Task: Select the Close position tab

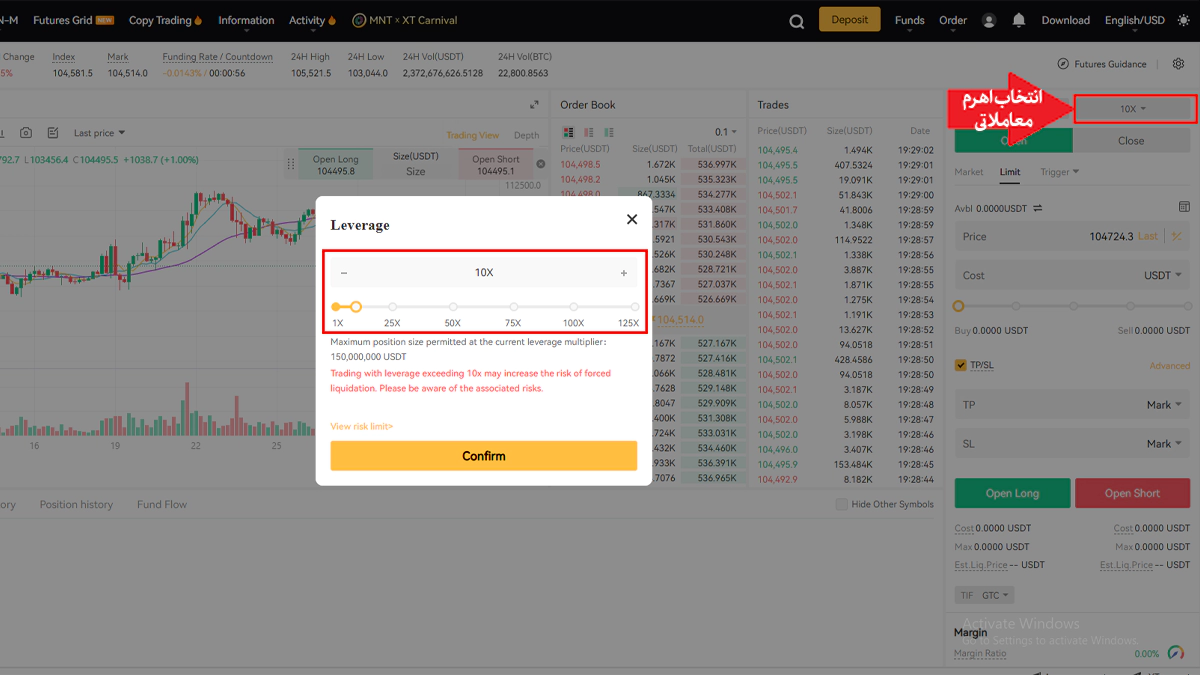Action: [x=1131, y=141]
